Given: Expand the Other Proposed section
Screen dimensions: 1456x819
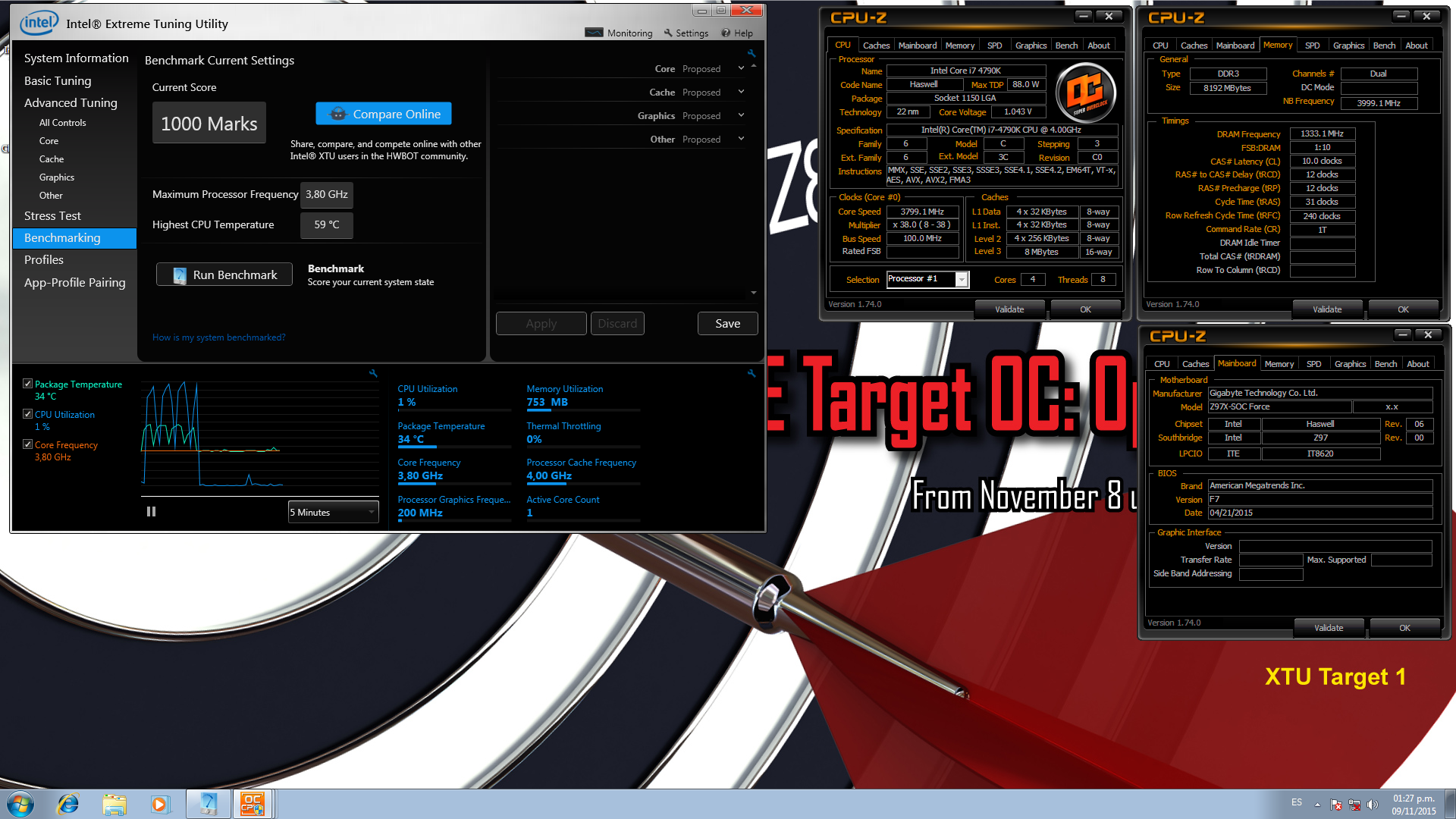Looking at the screenshot, I should pyautogui.click(x=741, y=139).
